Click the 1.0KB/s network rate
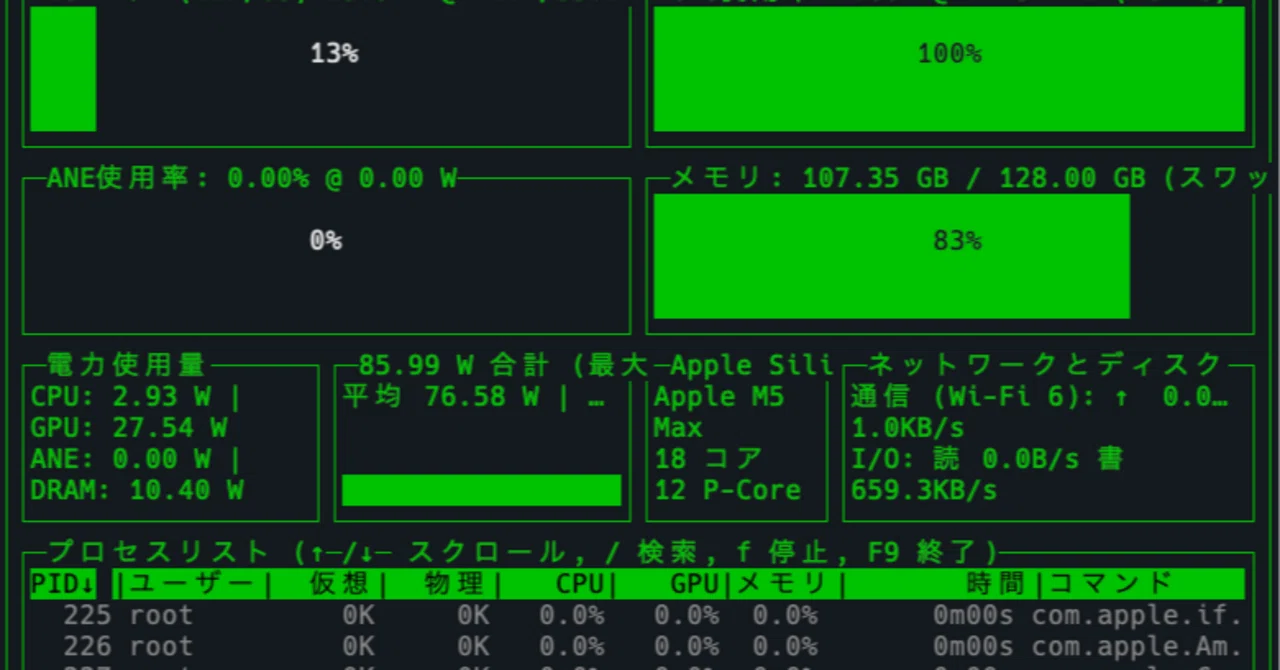 pos(908,428)
